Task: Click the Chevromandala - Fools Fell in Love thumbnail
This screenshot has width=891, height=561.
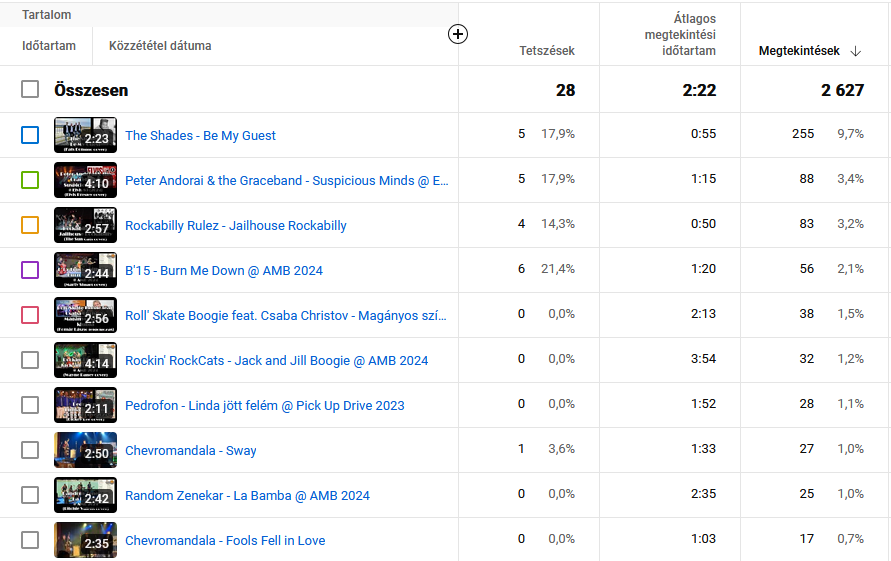Action: [x=85, y=540]
